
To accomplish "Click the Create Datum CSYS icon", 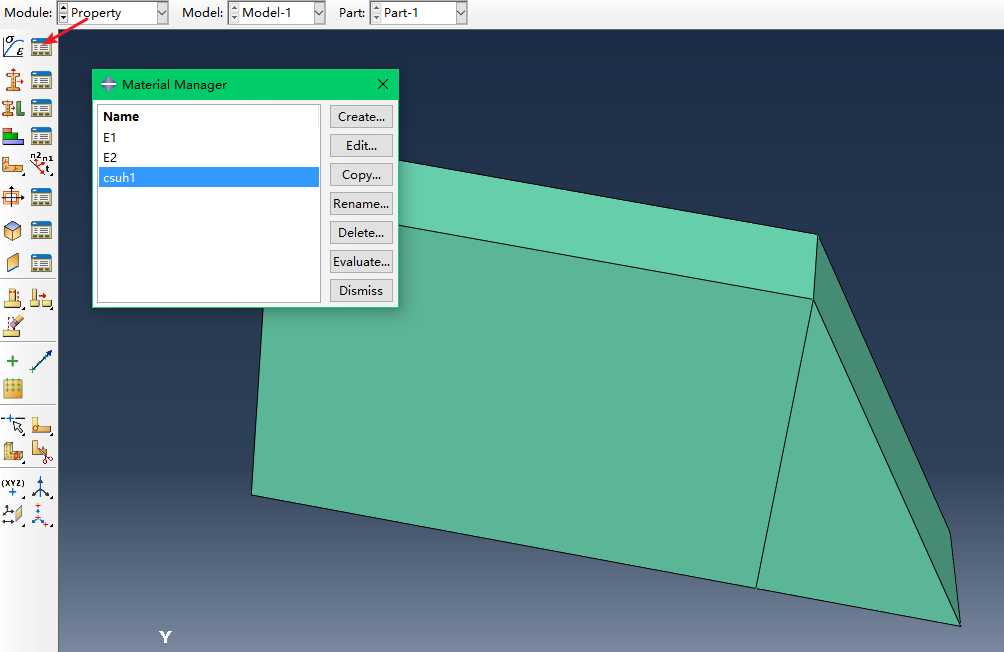I will click(41, 514).
